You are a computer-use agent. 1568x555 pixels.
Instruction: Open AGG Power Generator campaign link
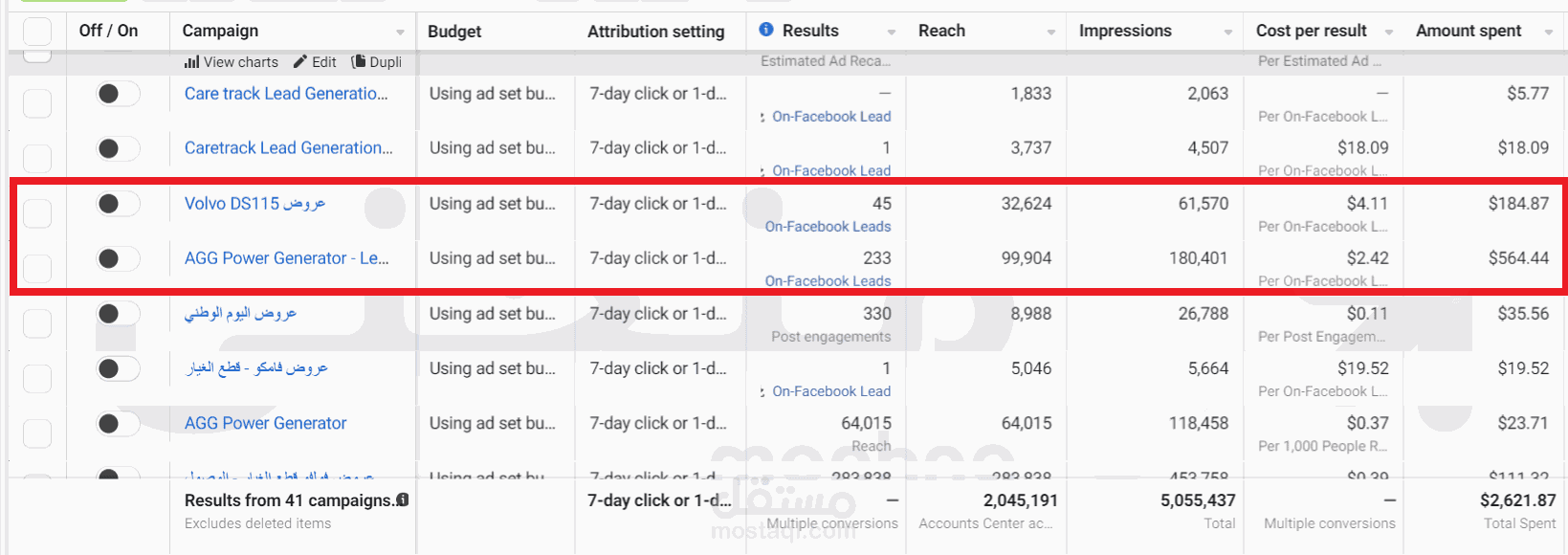[266, 422]
